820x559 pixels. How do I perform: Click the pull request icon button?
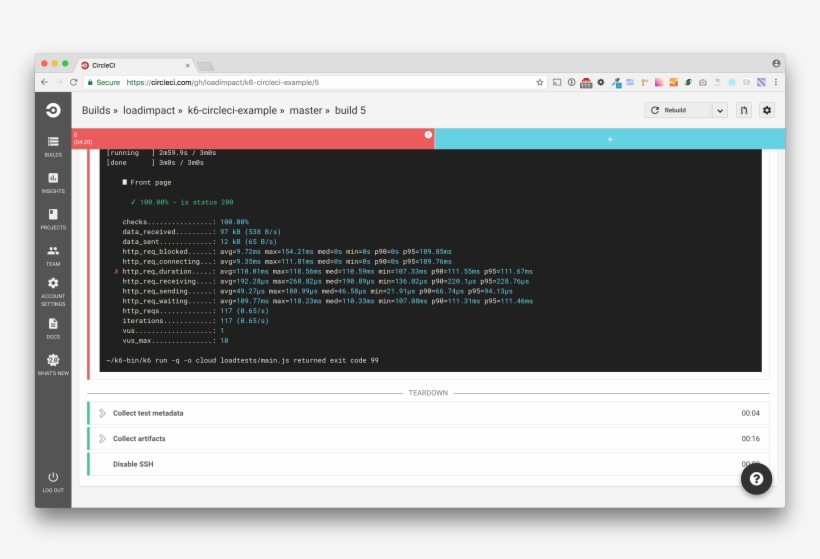click(744, 110)
